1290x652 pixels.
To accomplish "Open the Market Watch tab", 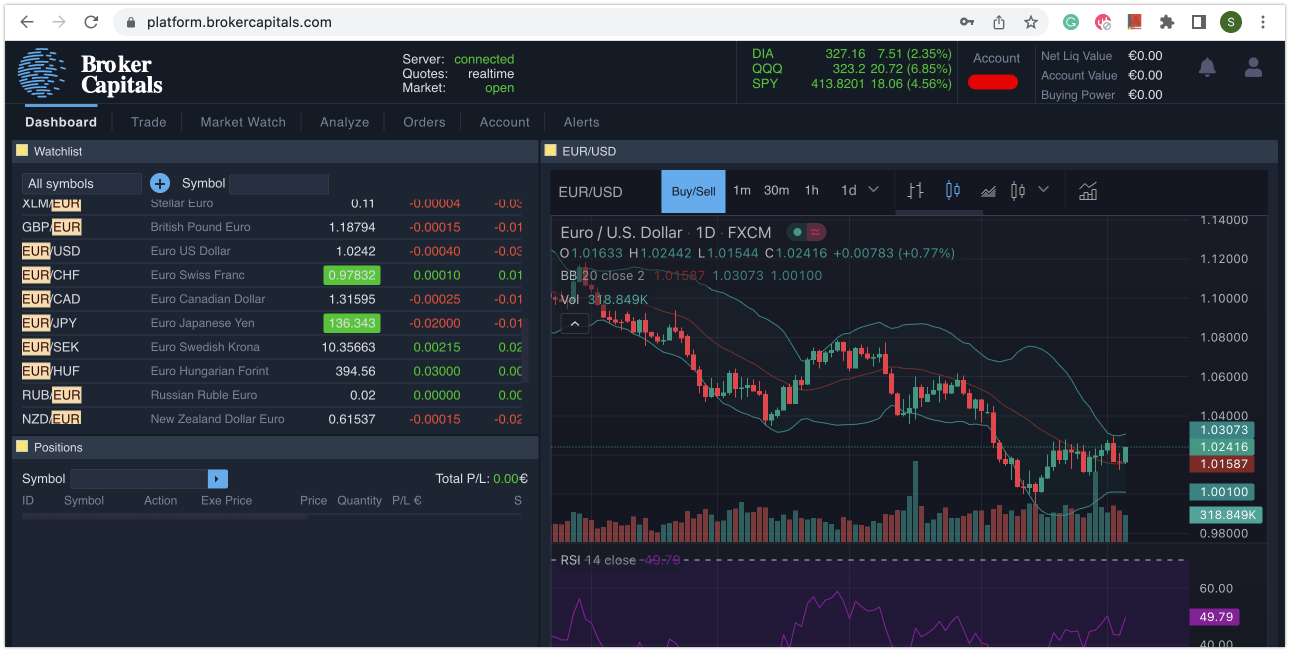I will pyautogui.click(x=243, y=122).
